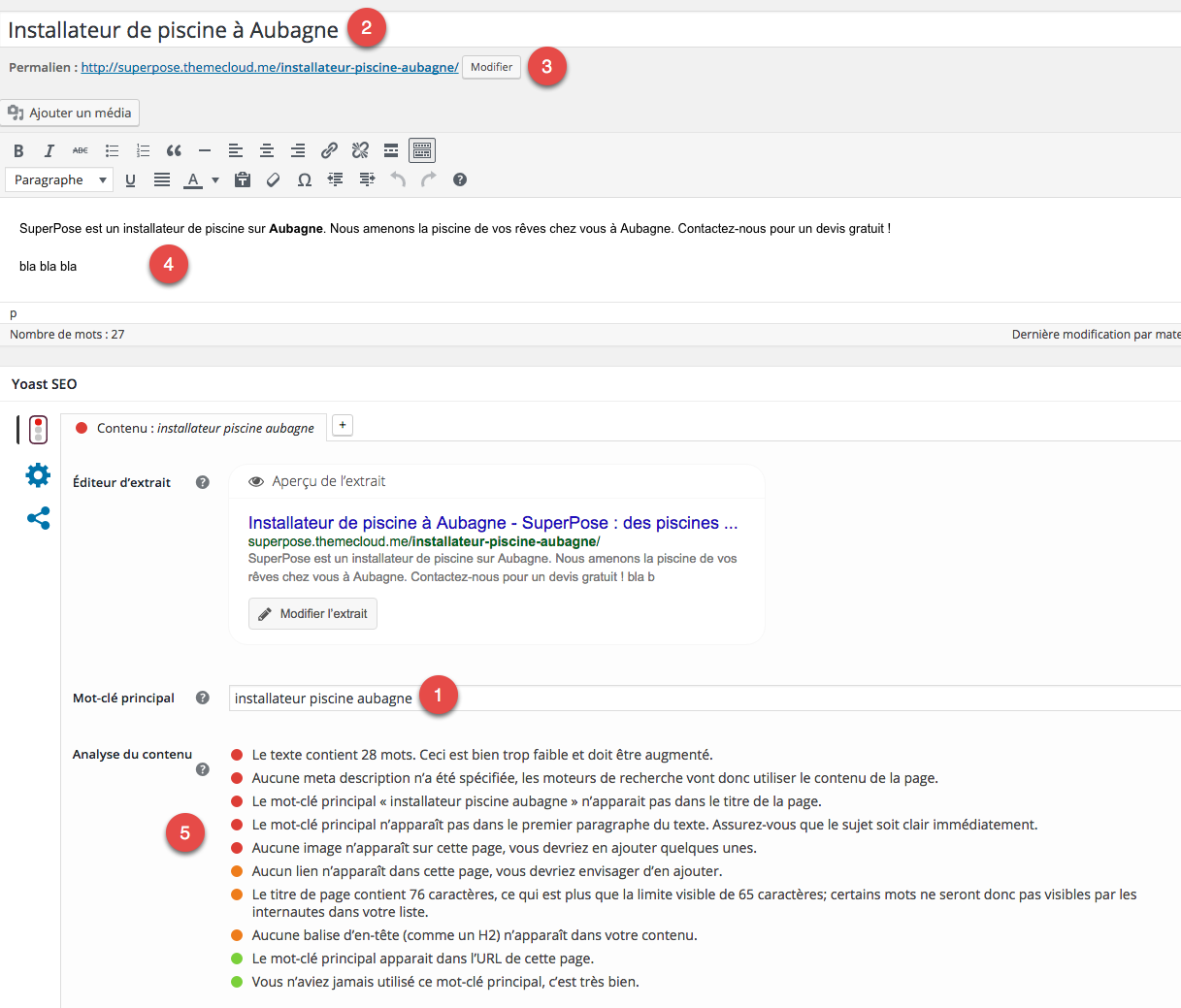Clear formatting with the eraser icon
This screenshot has width=1181, height=1008.
274,179
